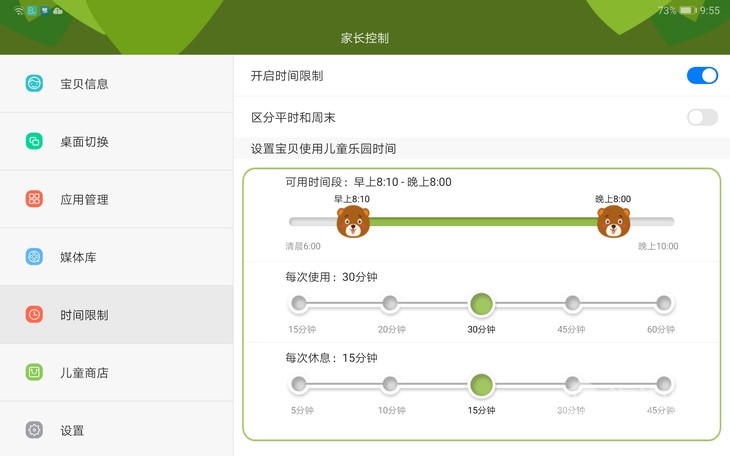Click the 媒体库 blue icon
The height and width of the screenshot is (456, 730).
(34, 257)
